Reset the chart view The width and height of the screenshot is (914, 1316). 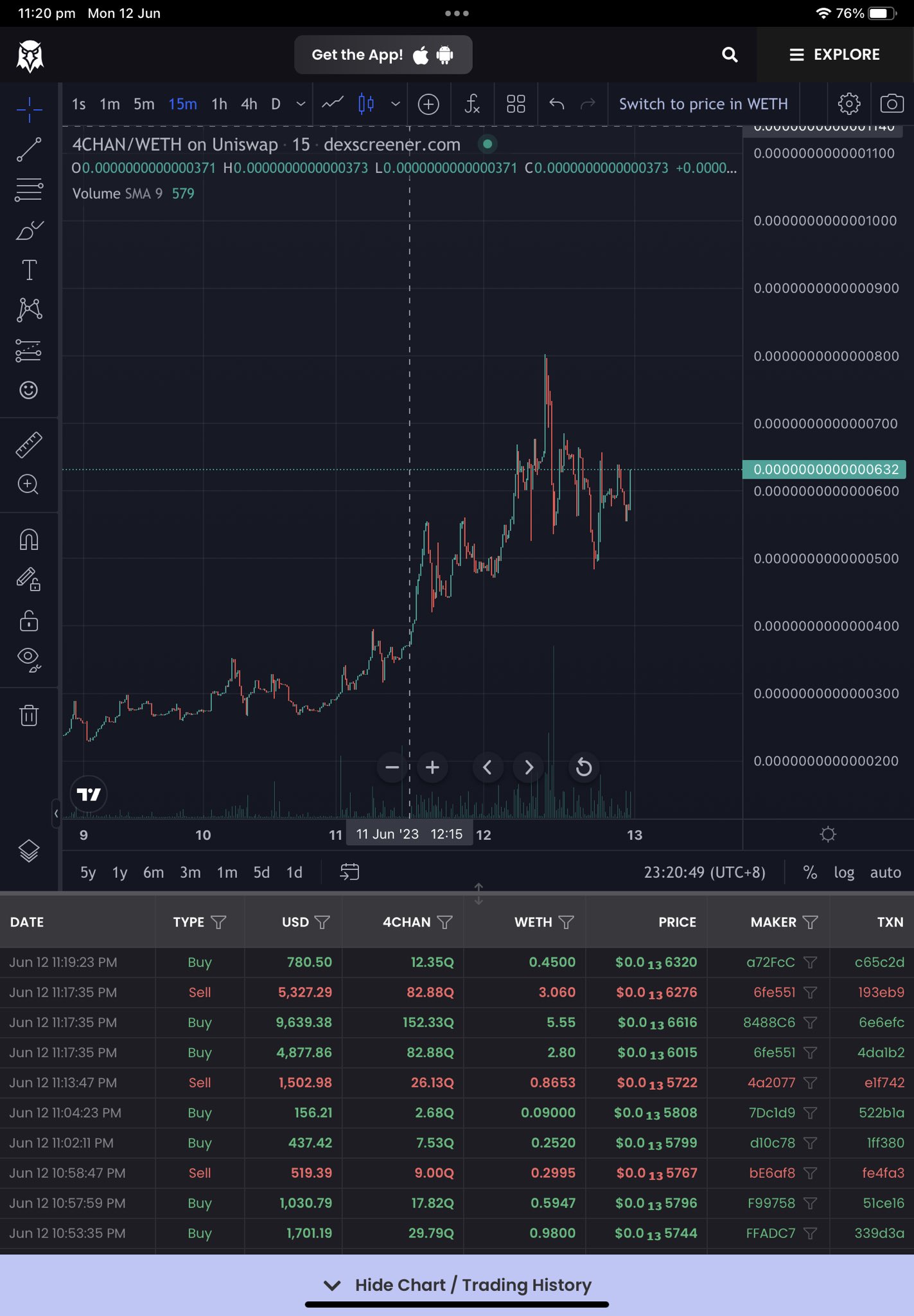point(584,767)
